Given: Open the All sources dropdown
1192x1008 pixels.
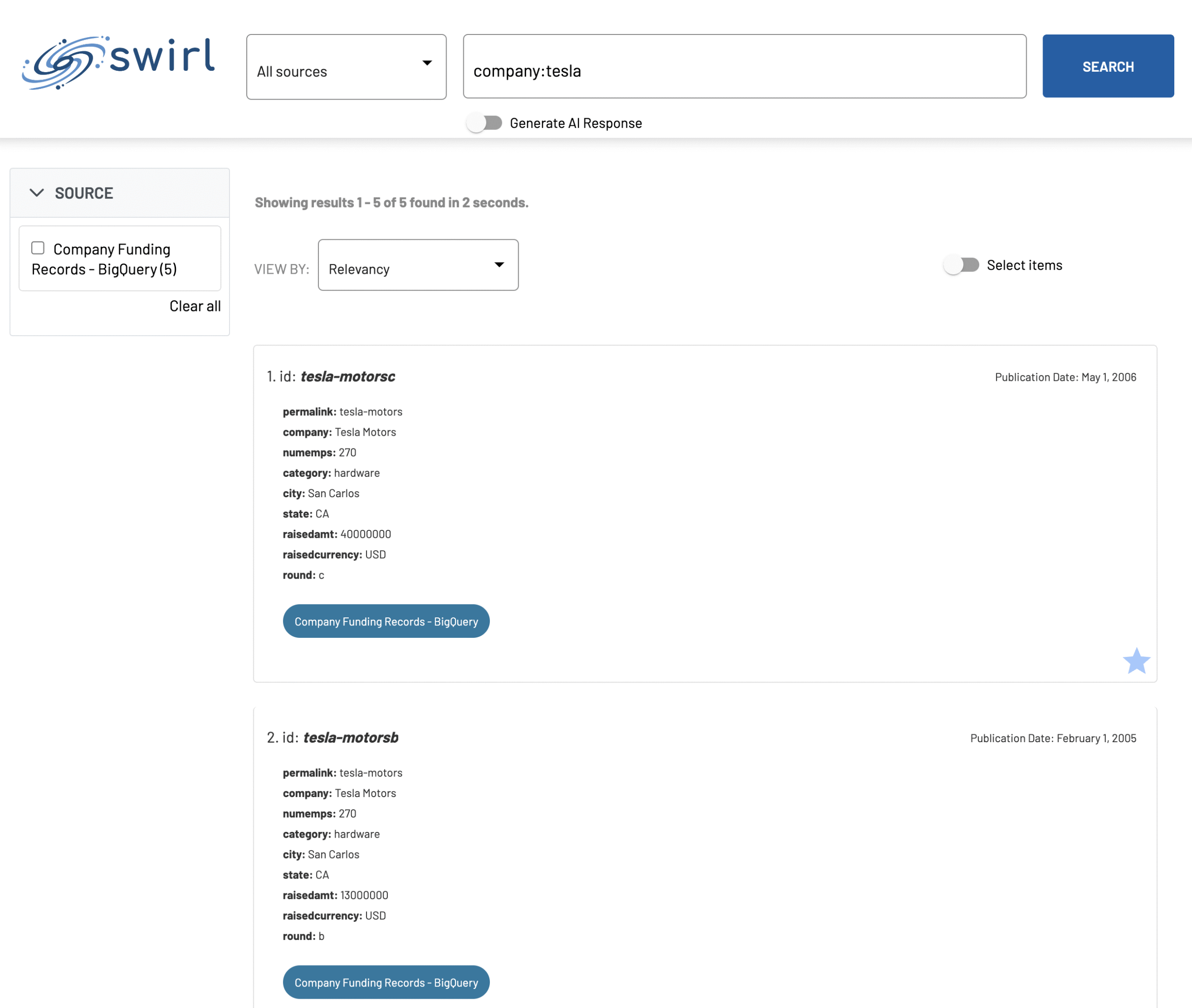Looking at the screenshot, I should click(x=345, y=68).
